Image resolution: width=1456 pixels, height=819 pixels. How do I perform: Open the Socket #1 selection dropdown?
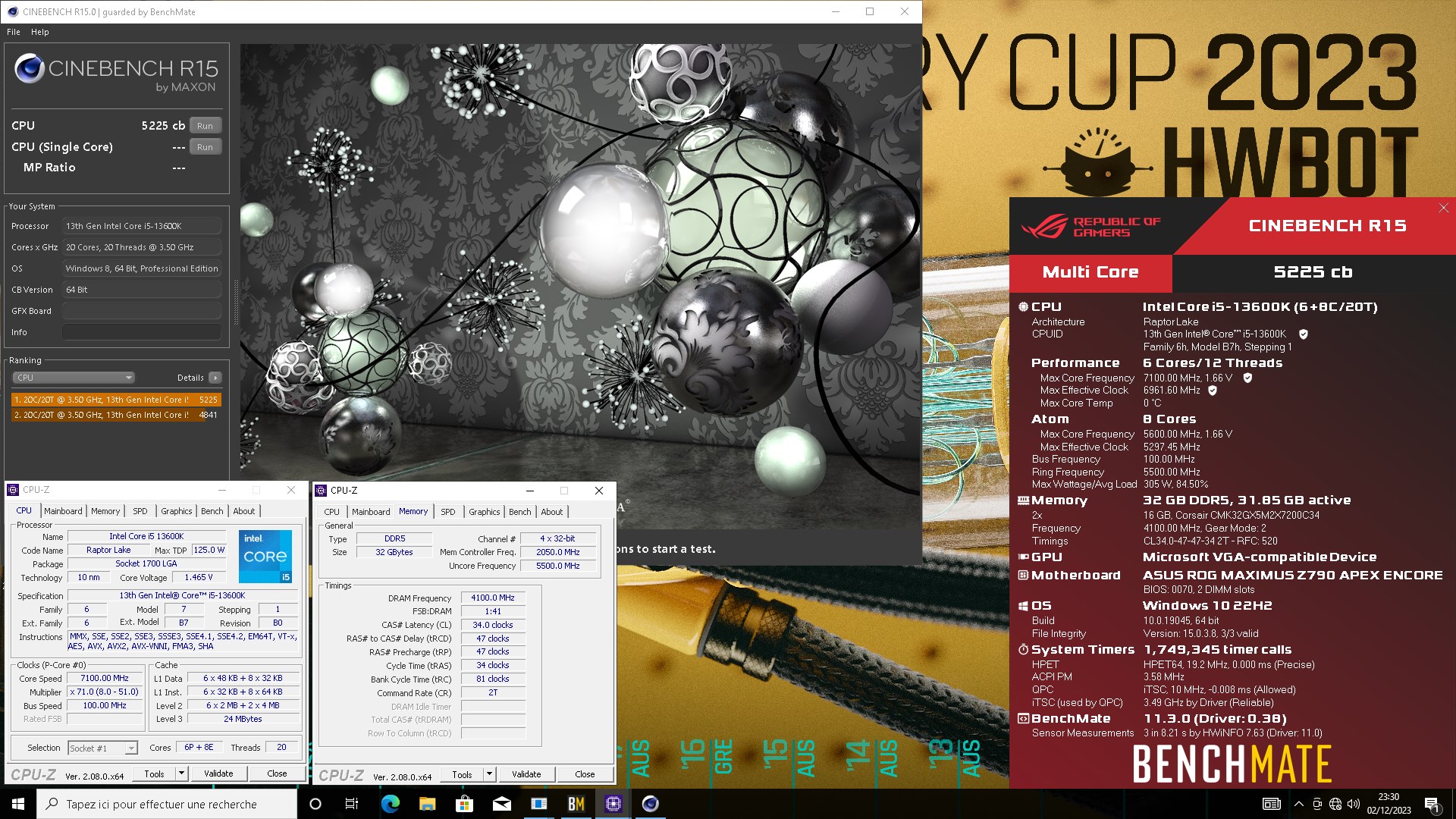click(102, 748)
